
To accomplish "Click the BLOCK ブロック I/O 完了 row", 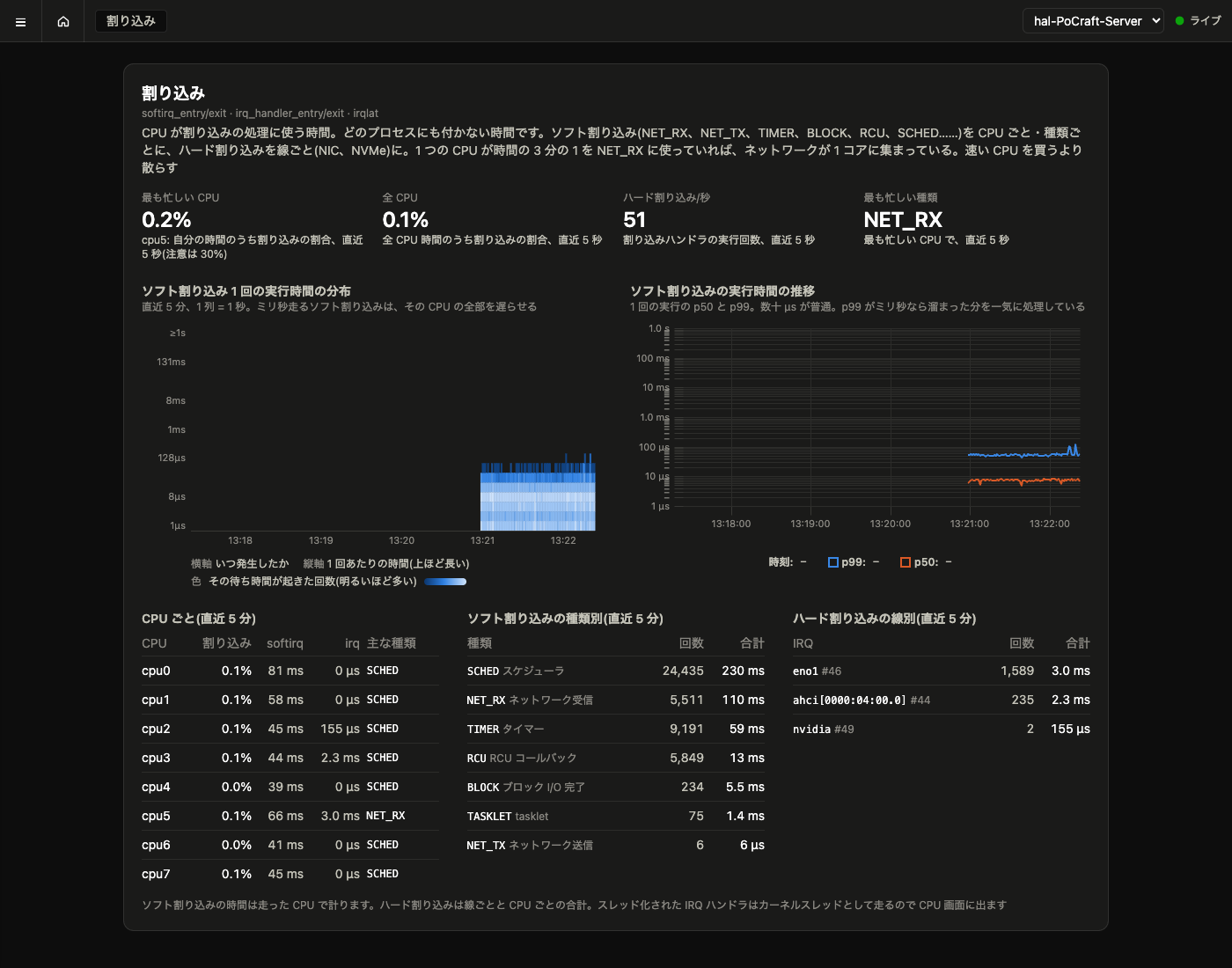I will pyautogui.click(x=616, y=787).
